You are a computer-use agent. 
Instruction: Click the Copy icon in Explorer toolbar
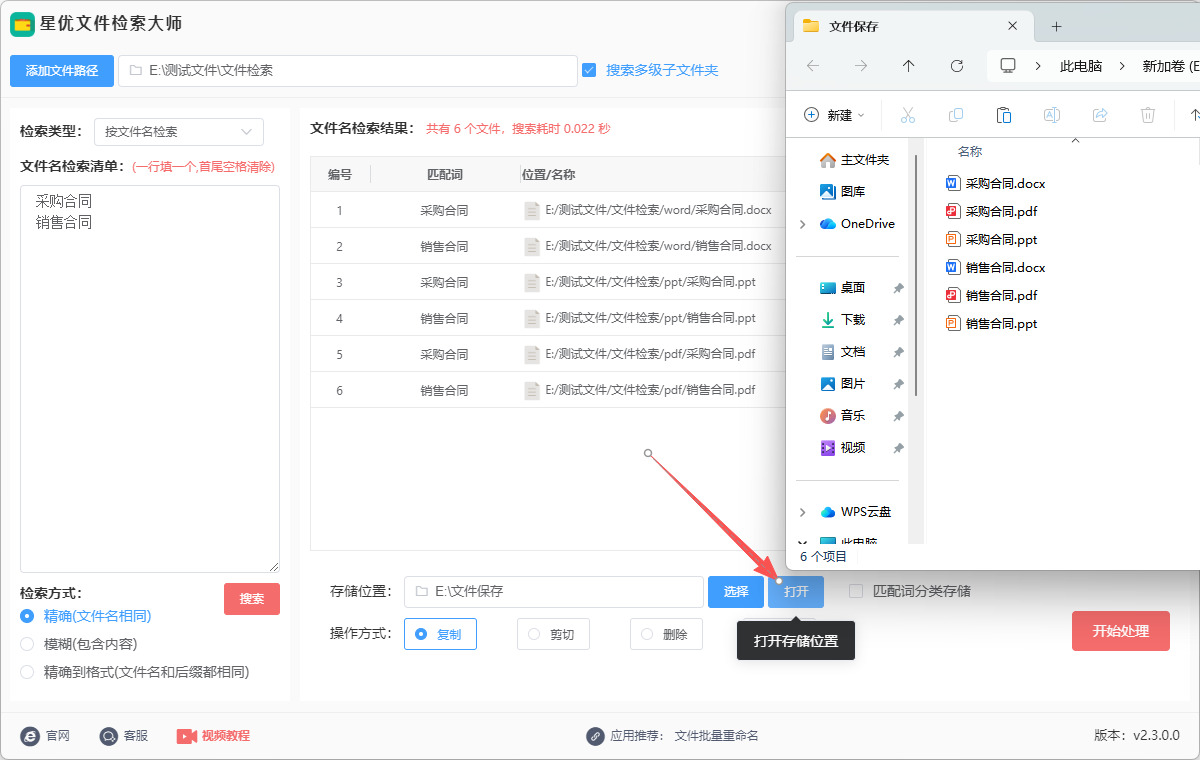pyautogui.click(x=955, y=115)
